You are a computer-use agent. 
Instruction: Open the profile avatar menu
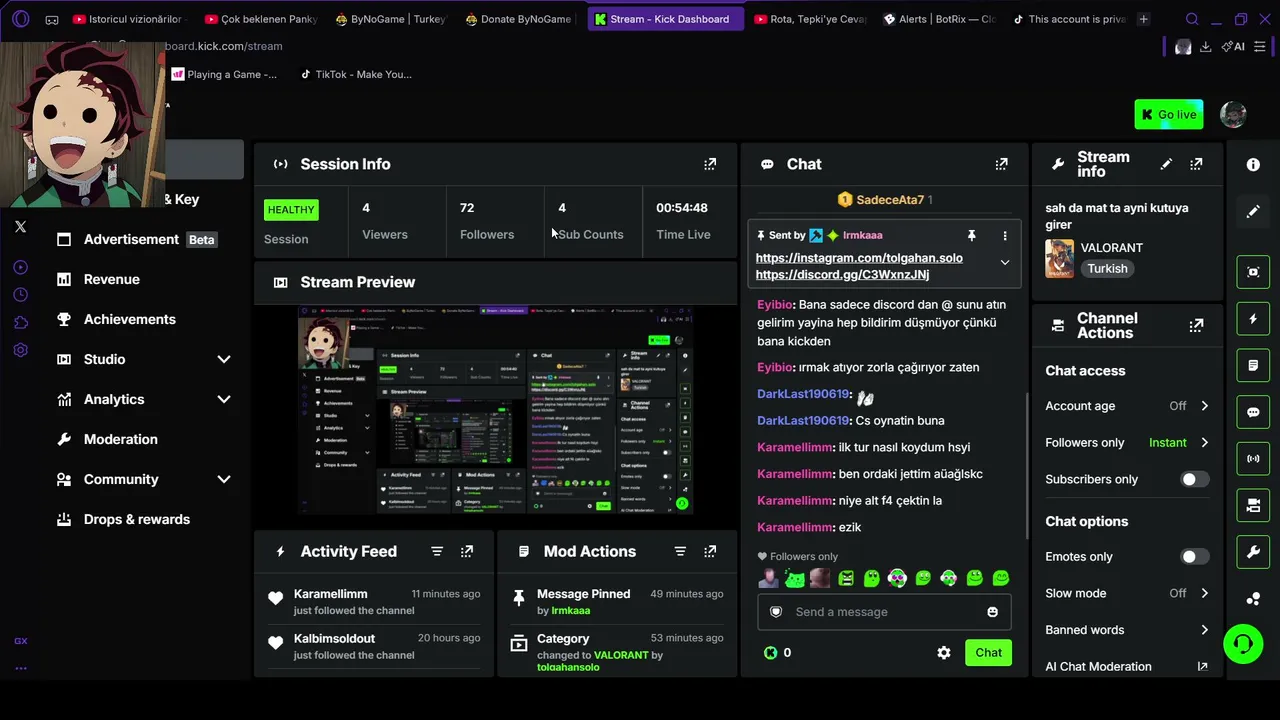pyautogui.click(x=1233, y=114)
